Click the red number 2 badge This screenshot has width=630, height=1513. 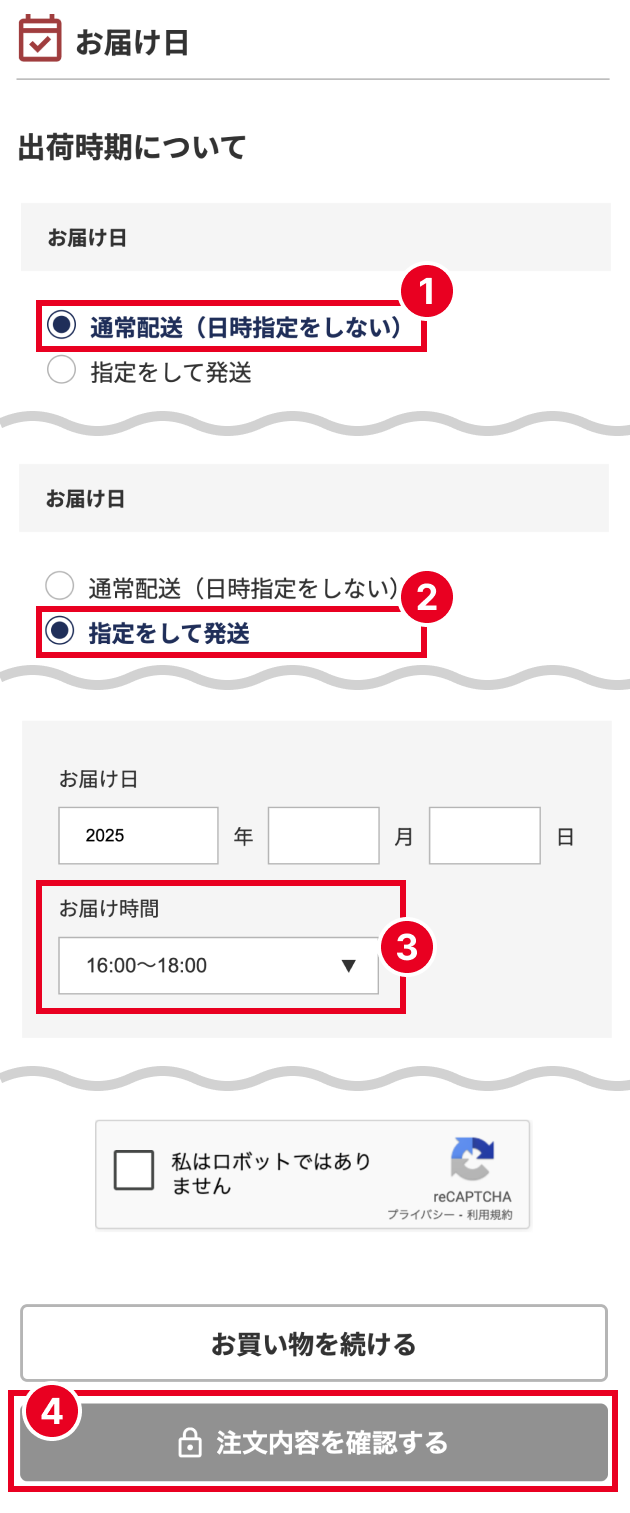427,598
